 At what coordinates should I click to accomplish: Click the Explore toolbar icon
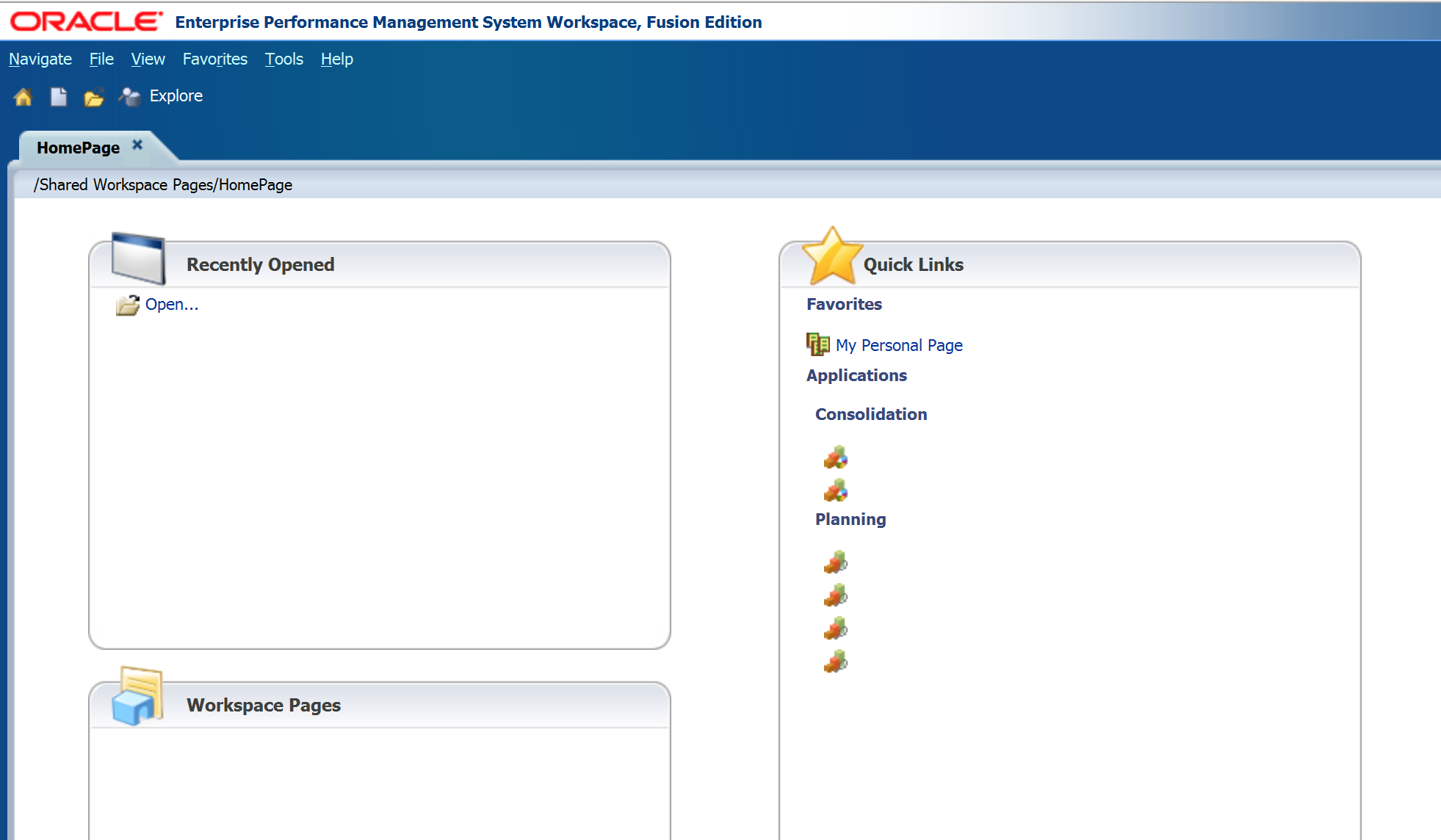tap(130, 96)
